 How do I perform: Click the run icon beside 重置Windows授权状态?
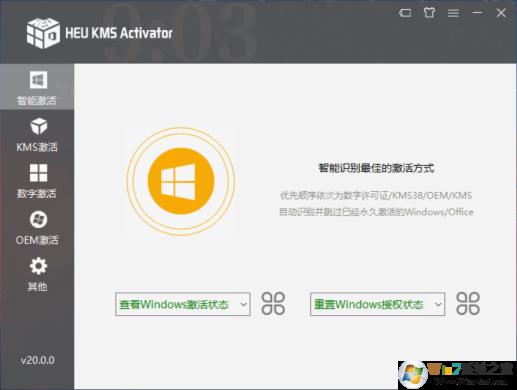point(468,304)
